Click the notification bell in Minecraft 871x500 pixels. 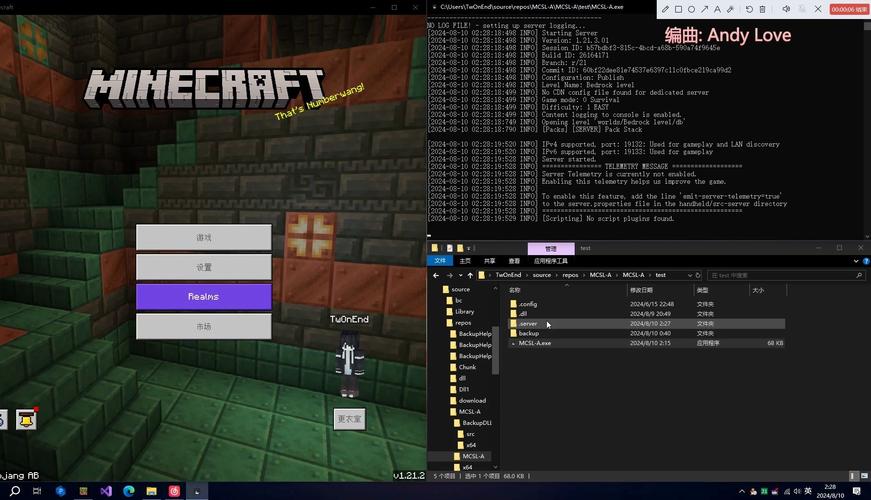[24, 419]
